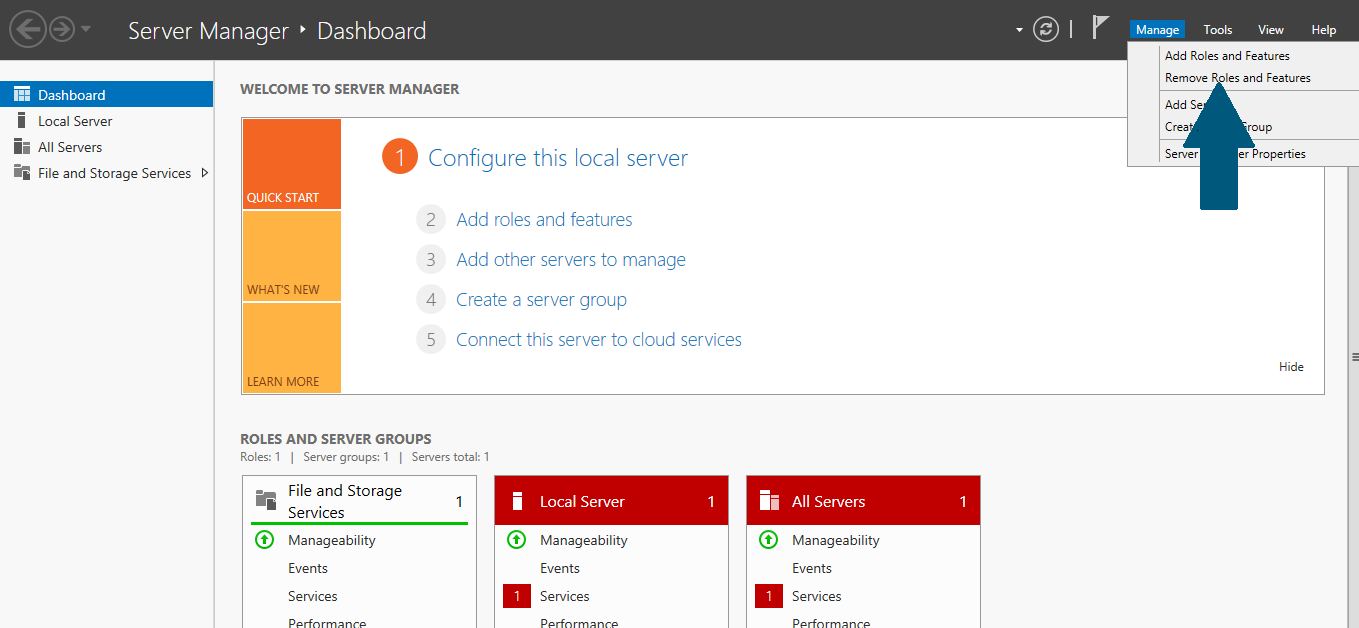The height and width of the screenshot is (628, 1359).
Task: Click the red Services alert badge under Local Server
Action: (516, 596)
